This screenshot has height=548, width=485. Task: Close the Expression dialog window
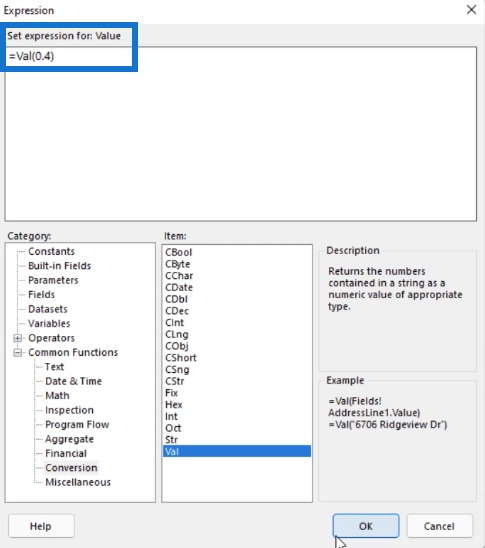[471, 10]
